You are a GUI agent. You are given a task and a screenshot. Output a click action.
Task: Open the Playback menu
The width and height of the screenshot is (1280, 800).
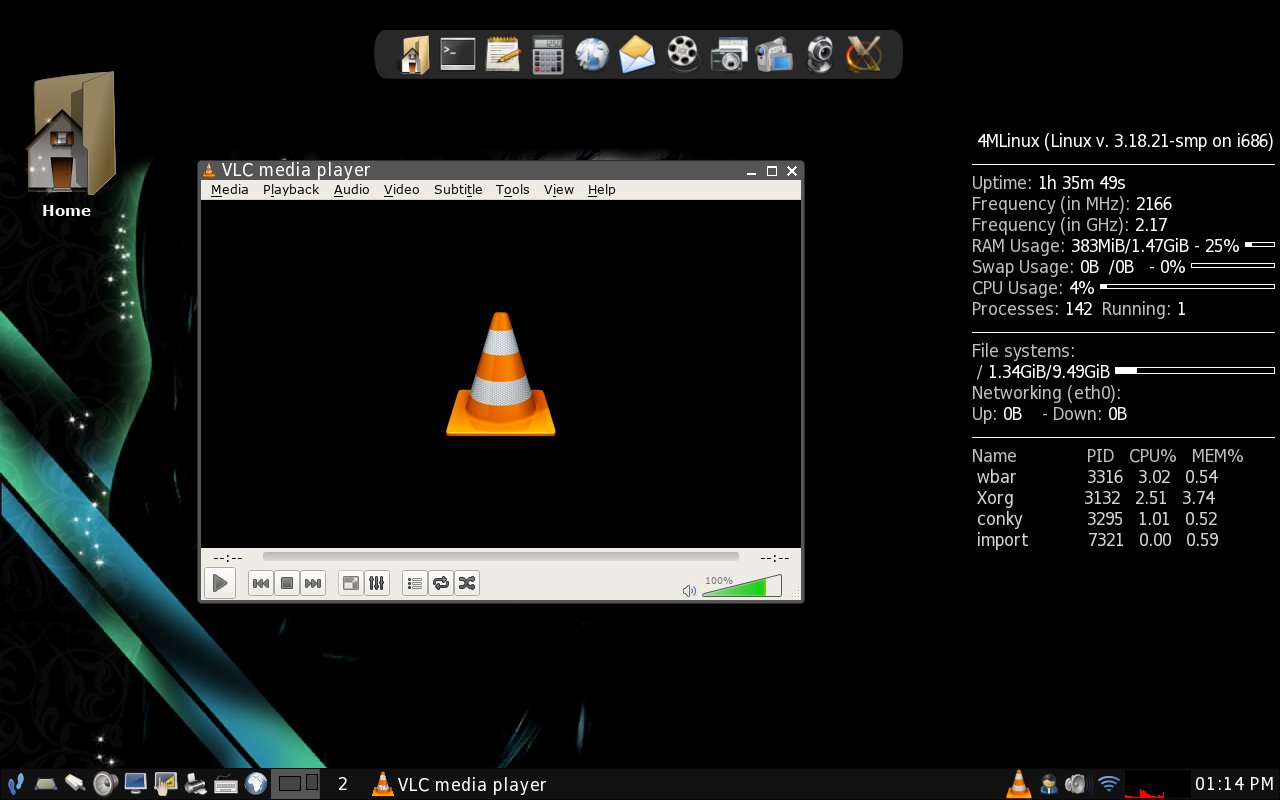[x=291, y=189]
